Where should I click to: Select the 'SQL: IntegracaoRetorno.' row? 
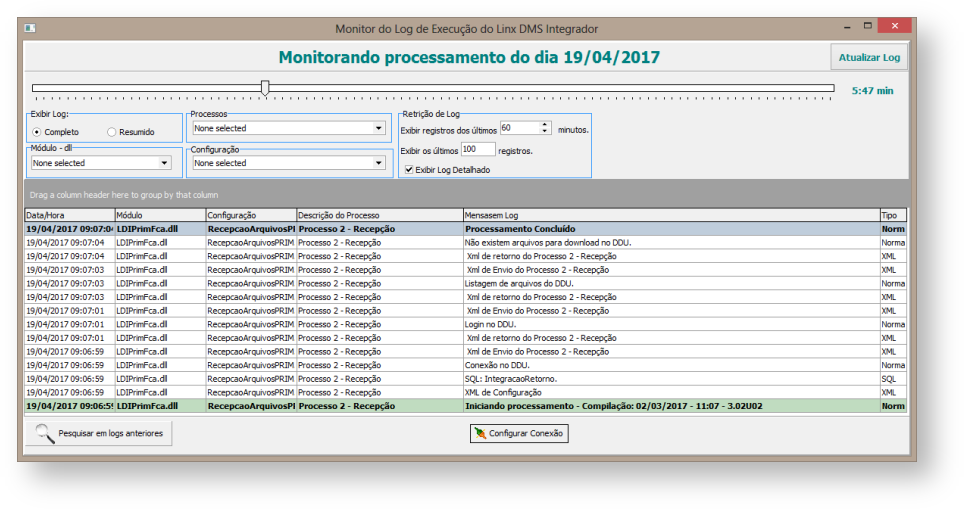(465, 379)
